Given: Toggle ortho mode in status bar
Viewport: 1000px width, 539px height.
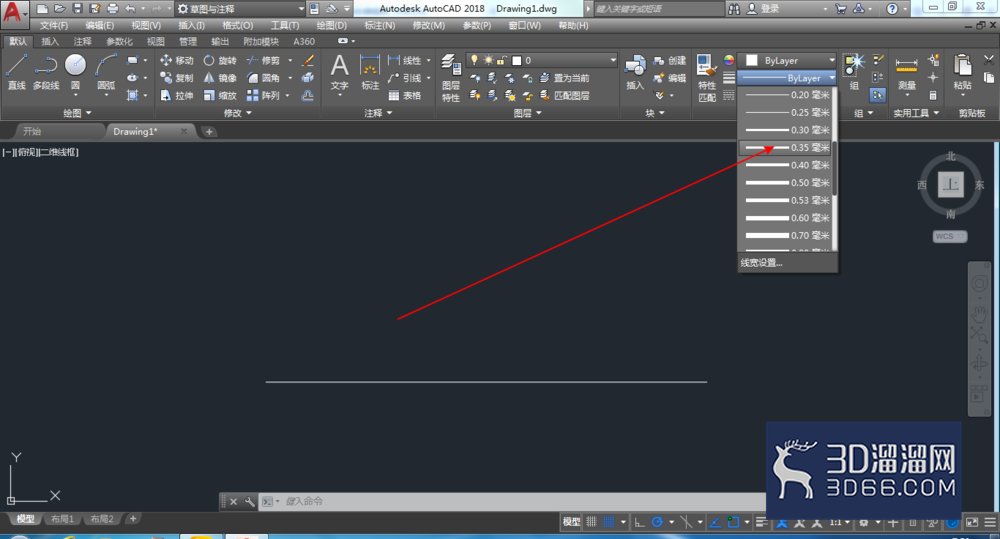Looking at the screenshot, I should pos(639,522).
